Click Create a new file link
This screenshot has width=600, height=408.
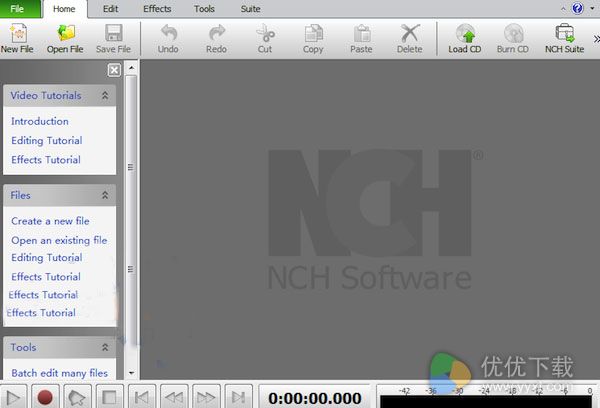pos(50,221)
